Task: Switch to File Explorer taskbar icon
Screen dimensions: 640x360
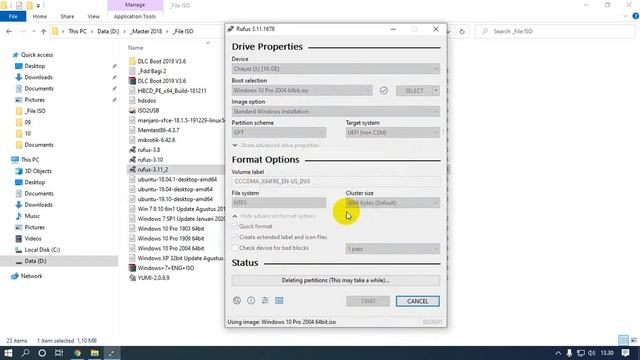Action: click(94, 353)
